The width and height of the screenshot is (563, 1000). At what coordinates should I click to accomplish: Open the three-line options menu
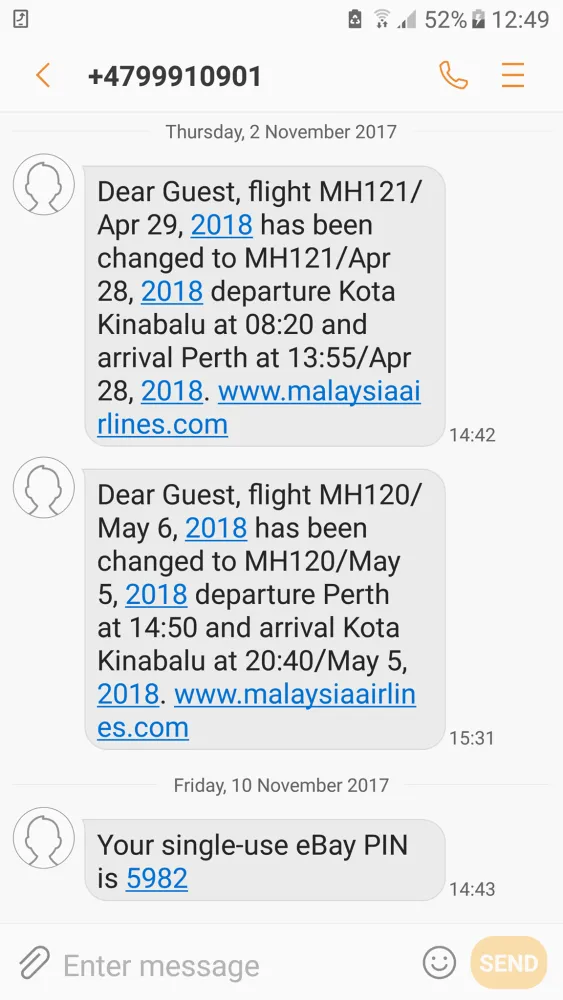(513, 75)
